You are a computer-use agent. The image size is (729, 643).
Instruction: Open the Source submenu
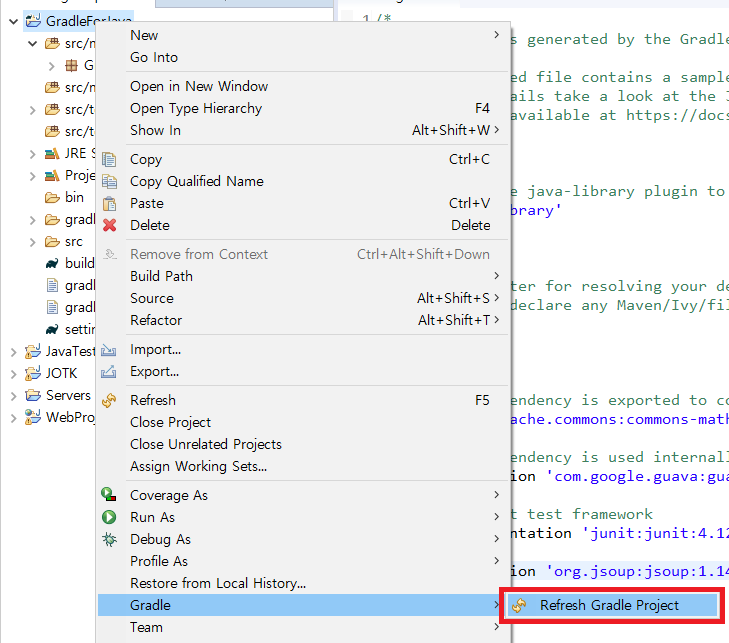[304, 298]
